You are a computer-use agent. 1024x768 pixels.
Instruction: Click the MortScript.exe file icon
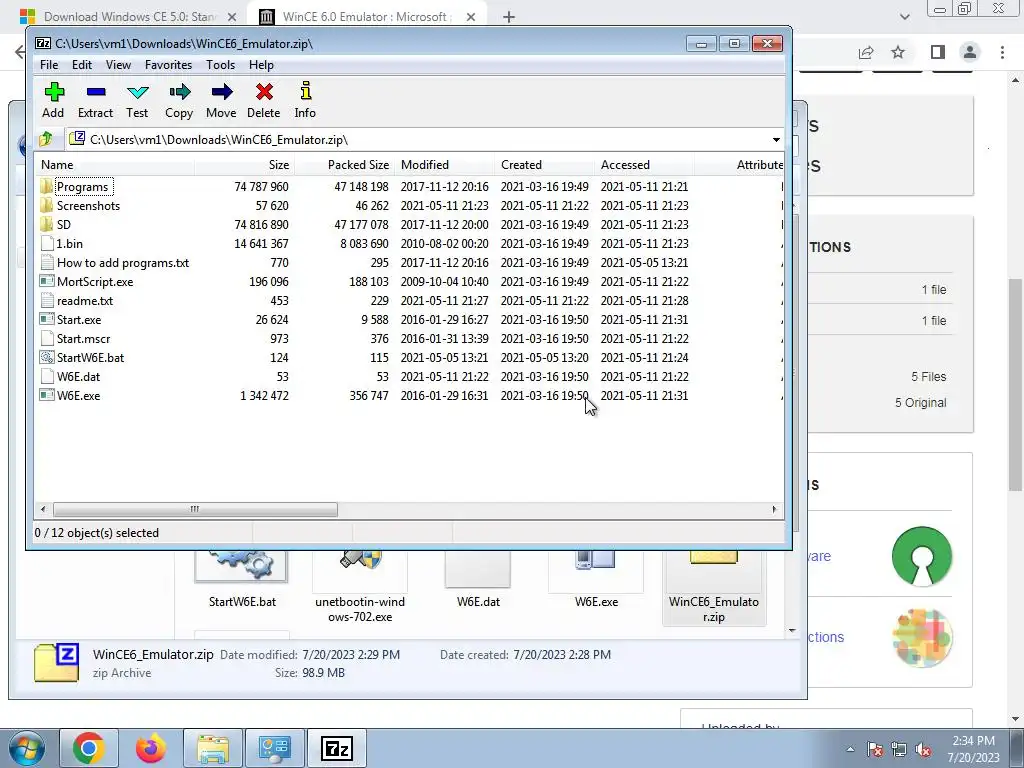point(46,281)
